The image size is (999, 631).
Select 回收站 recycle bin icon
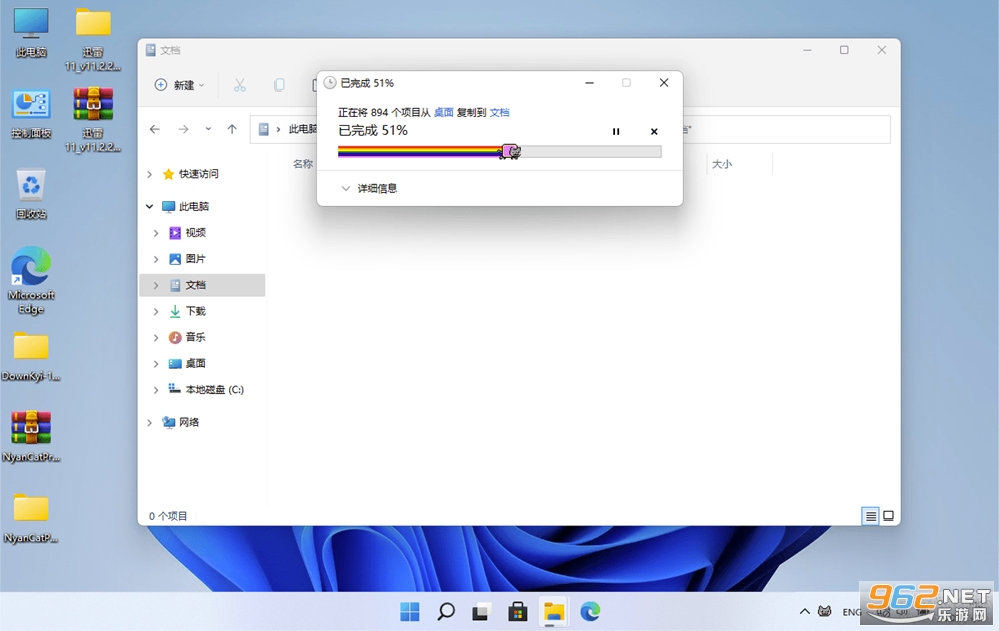(31, 194)
